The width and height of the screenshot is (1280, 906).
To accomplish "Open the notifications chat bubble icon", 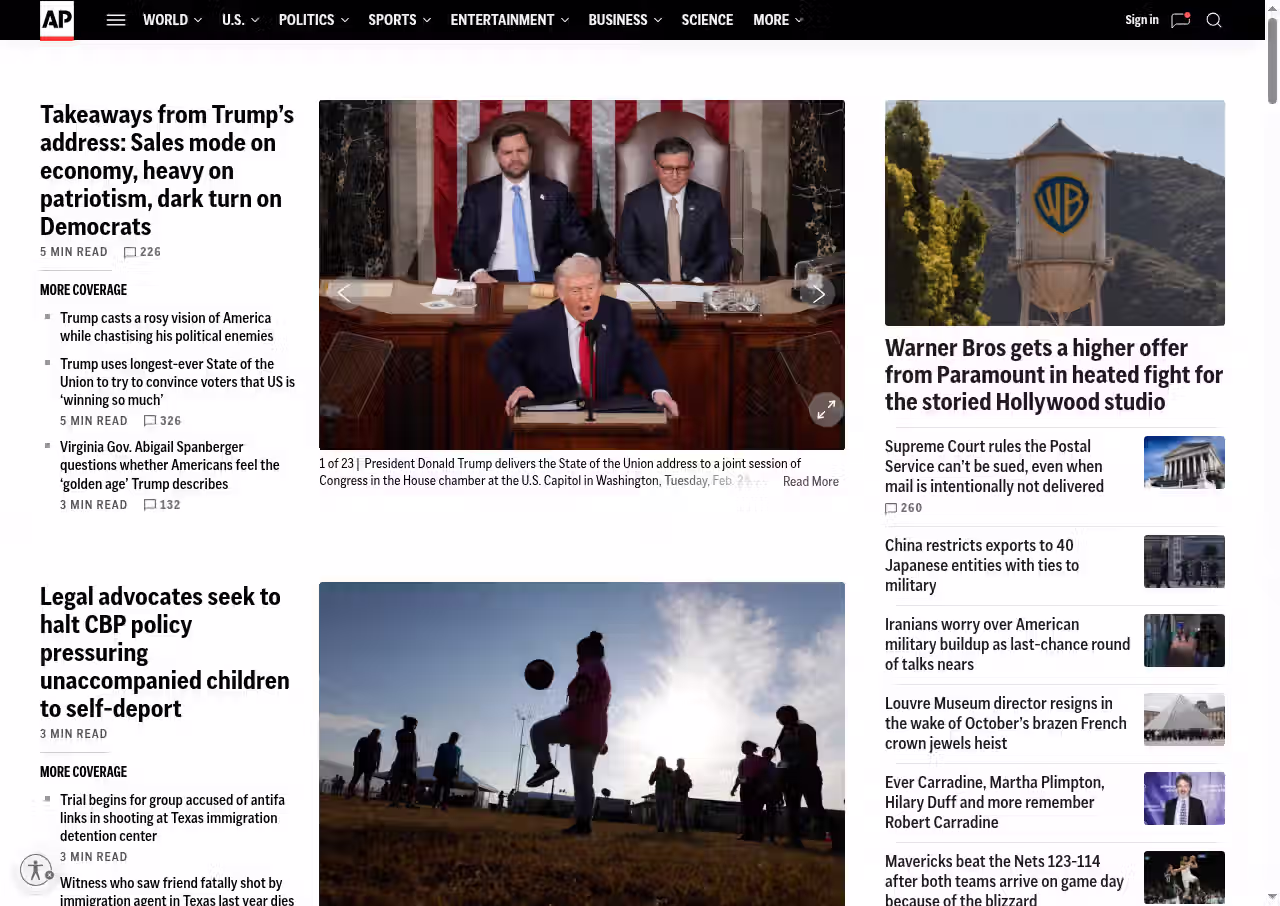I will click(x=1180, y=20).
